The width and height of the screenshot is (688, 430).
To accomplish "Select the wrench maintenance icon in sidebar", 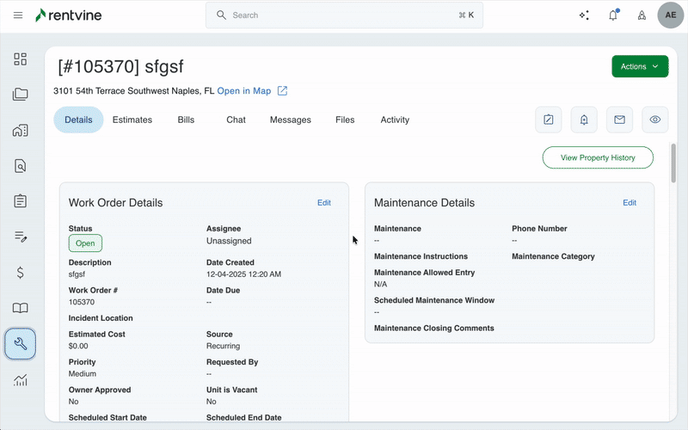I will (20, 344).
